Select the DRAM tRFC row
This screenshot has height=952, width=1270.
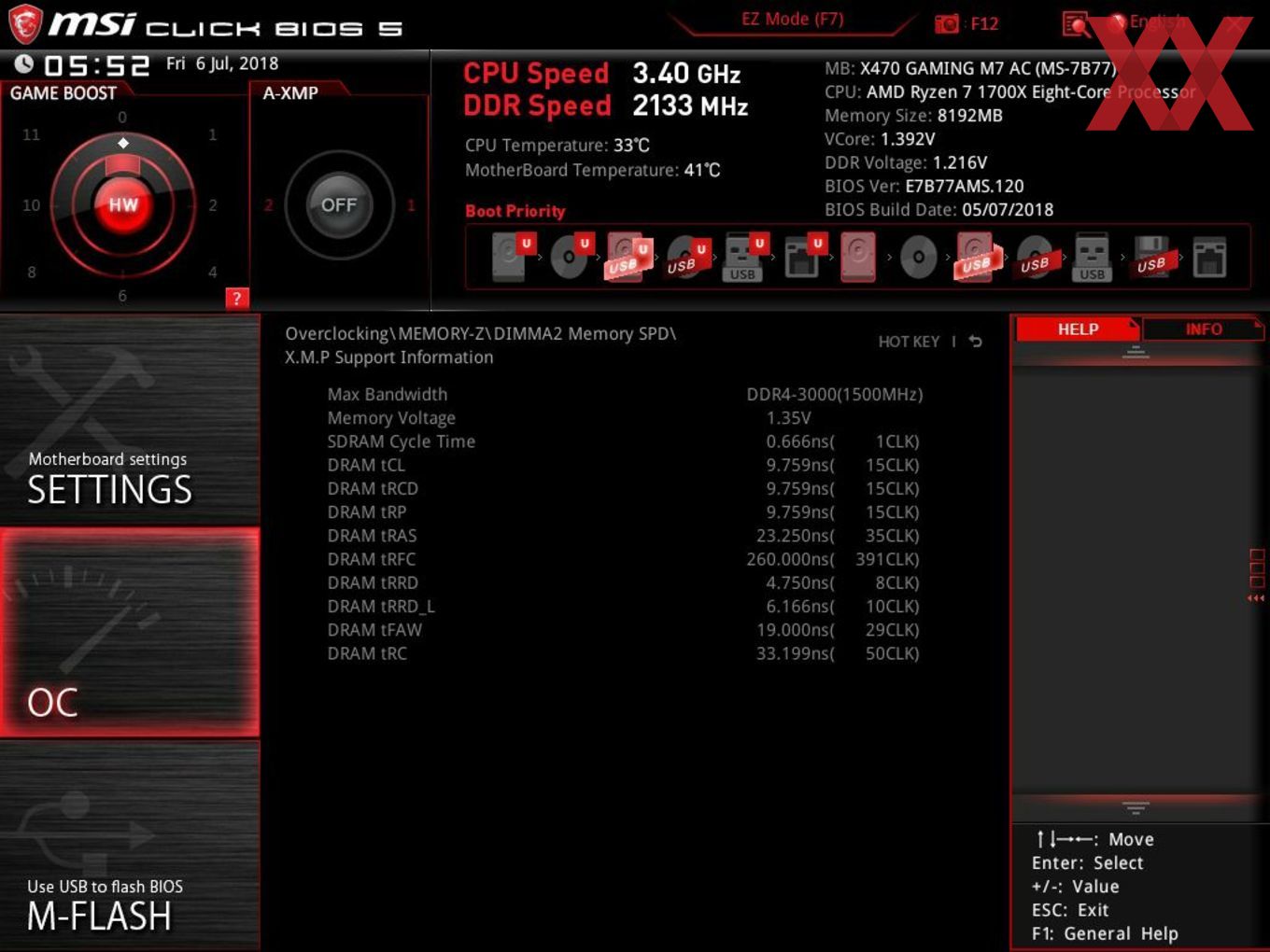point(625,559)
